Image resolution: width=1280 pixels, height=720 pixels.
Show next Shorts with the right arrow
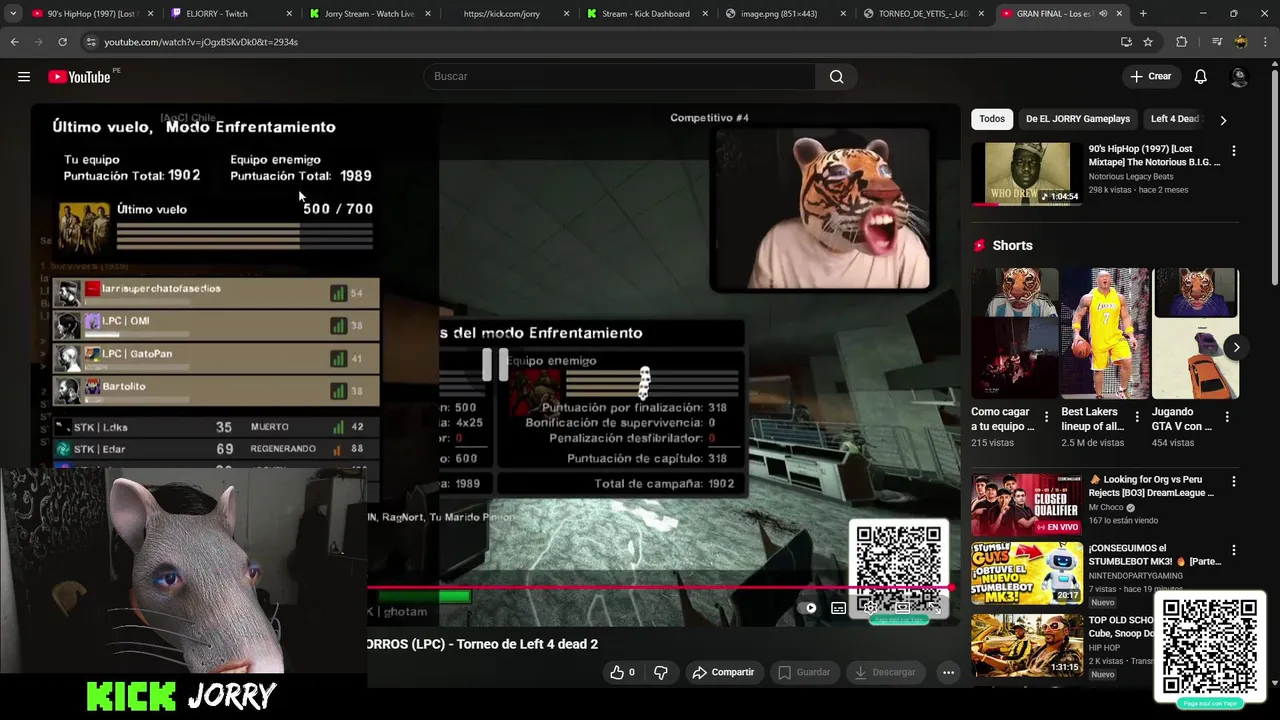(x=1236, y=347)
